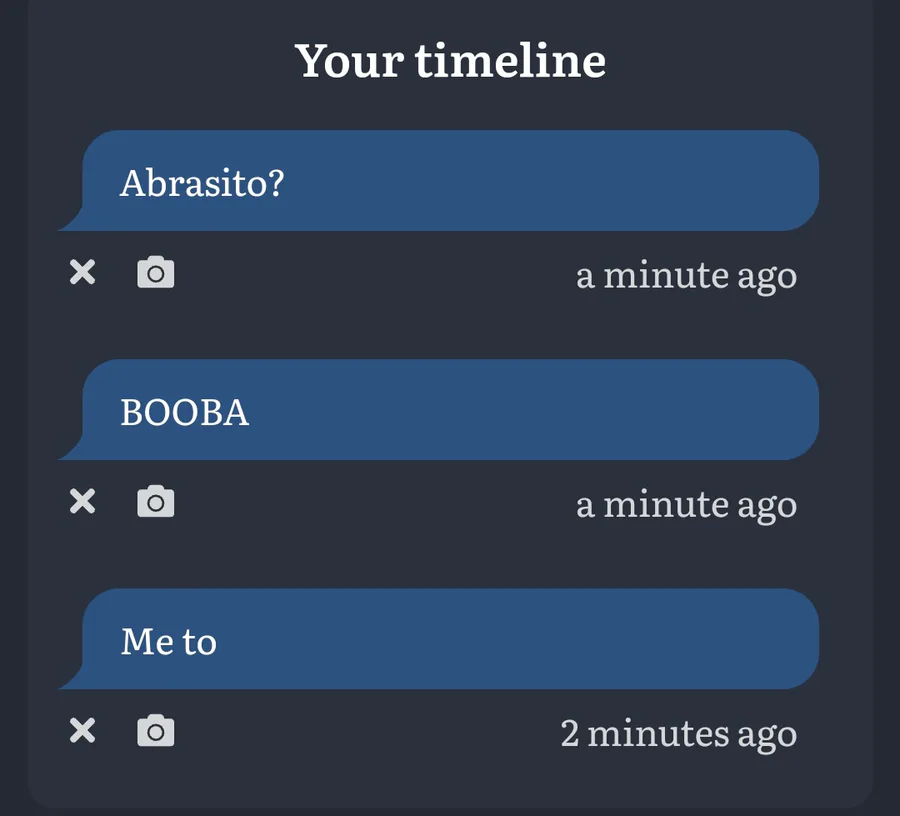Image resolution: width=900 pixels, height=816 pixels.
Task: Select the 'Abrasito?' message bubble
Action: pos(439,181)
